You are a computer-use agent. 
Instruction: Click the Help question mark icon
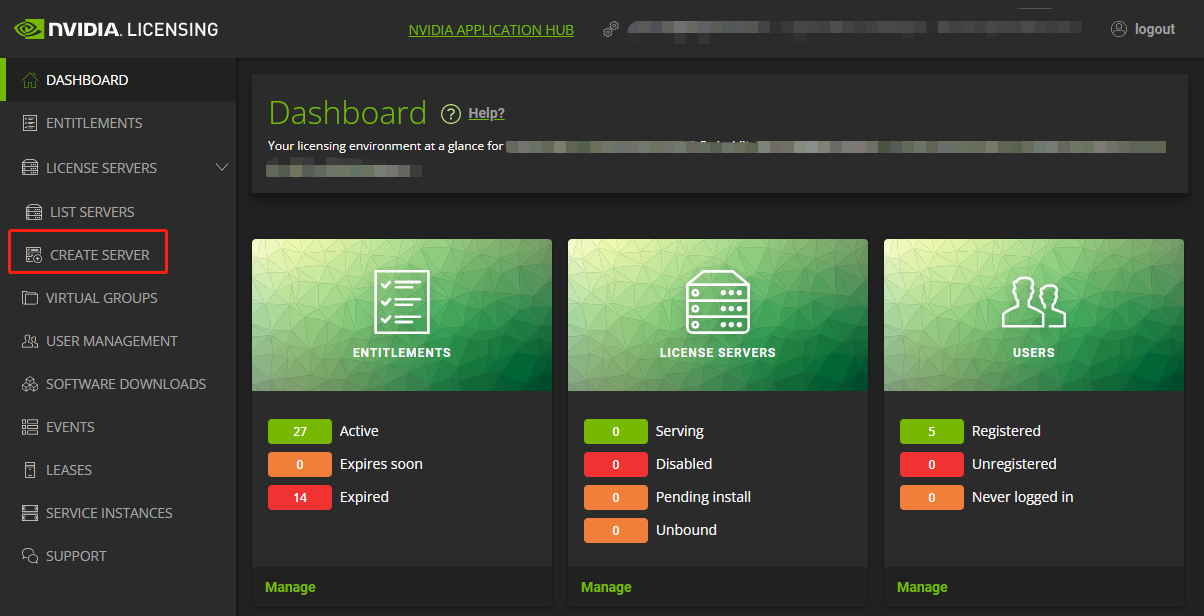click(x=451, y=113)
